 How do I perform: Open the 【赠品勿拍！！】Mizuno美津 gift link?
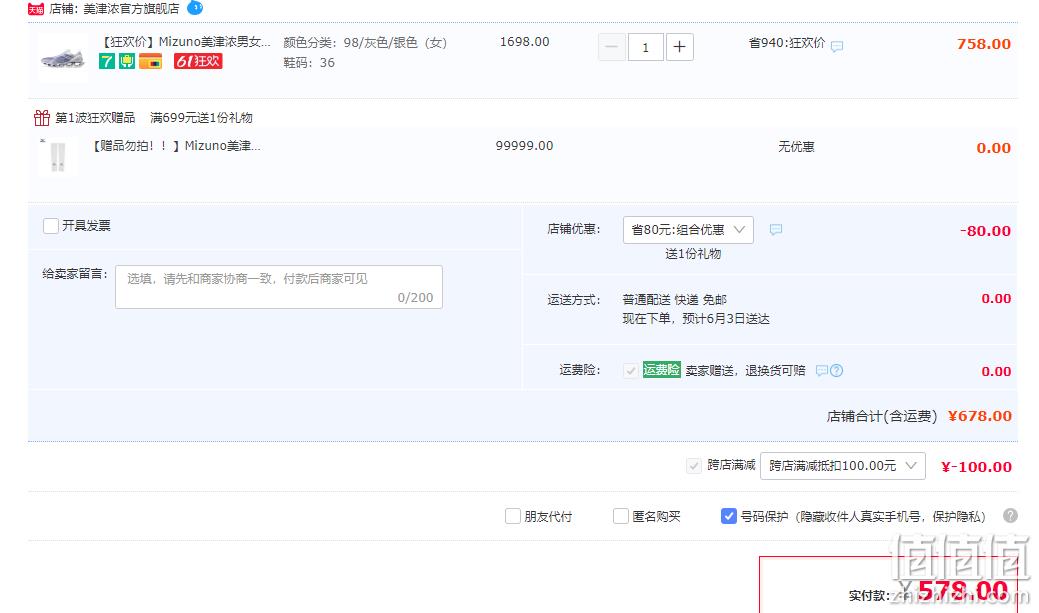click(x=176, y=146)
